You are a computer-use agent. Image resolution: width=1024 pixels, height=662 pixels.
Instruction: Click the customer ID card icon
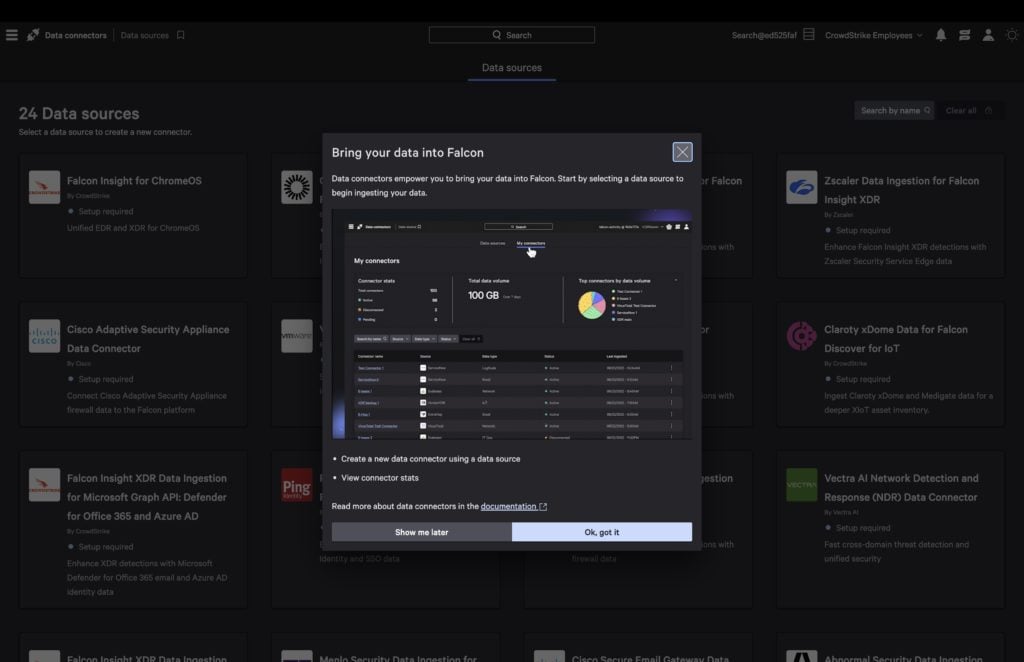pos(808,35)
